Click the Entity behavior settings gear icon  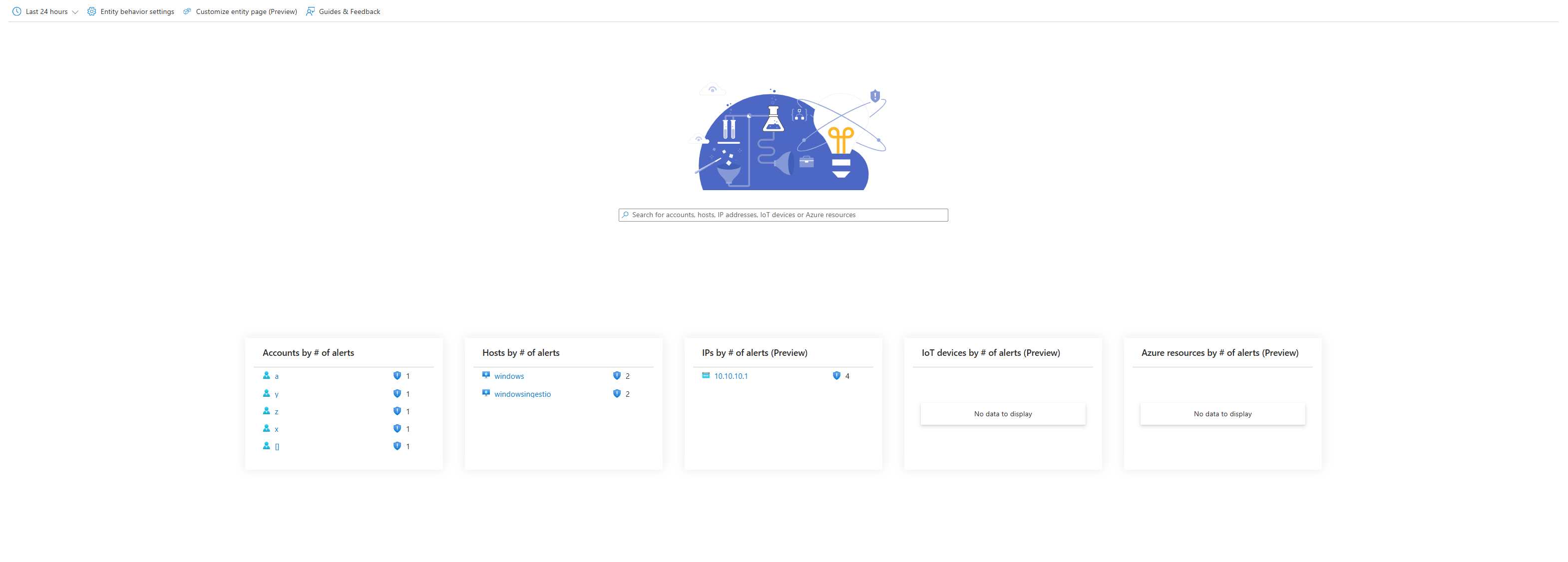tap(91, 11)
